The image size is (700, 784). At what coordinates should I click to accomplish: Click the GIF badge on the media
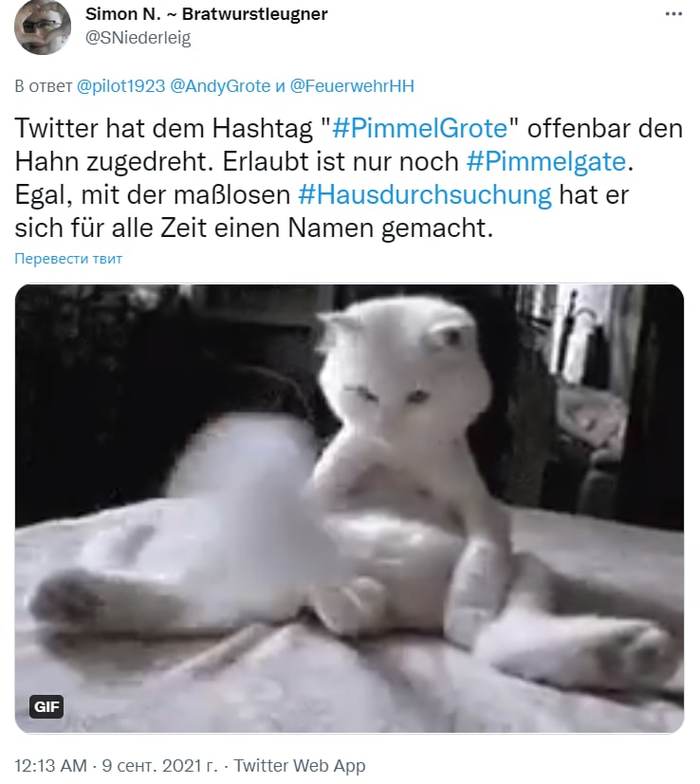(x=46, y=706)
